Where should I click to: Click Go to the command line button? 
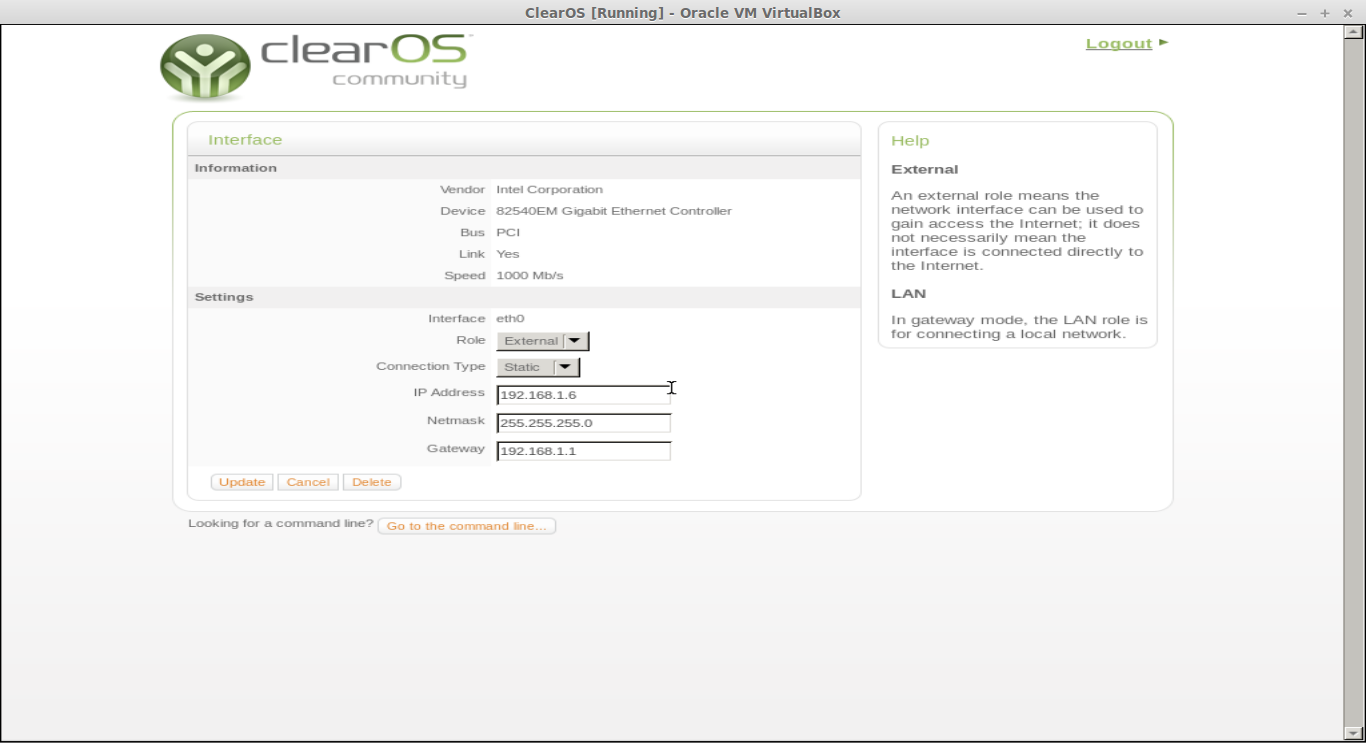[x=467, y=526]
